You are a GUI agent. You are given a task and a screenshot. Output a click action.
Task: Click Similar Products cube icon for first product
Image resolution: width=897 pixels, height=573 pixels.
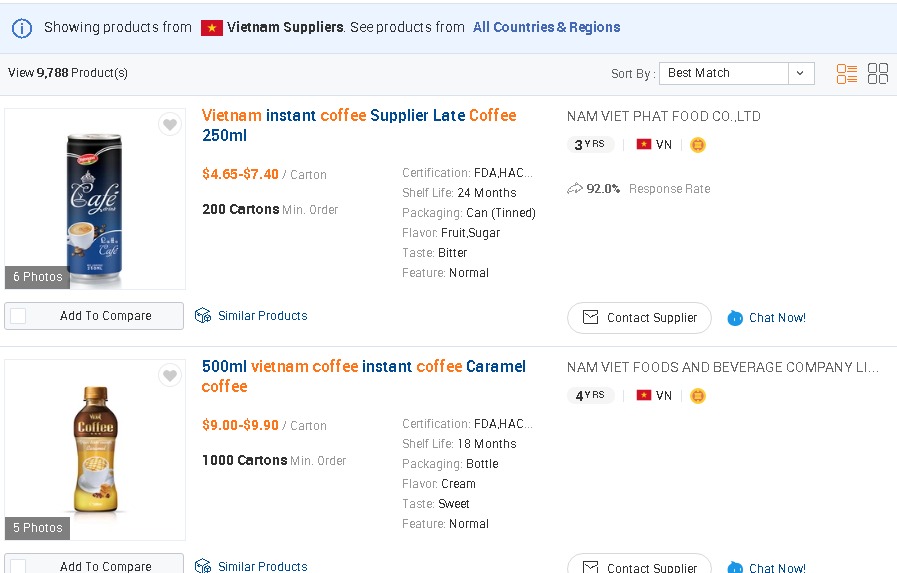203,316
